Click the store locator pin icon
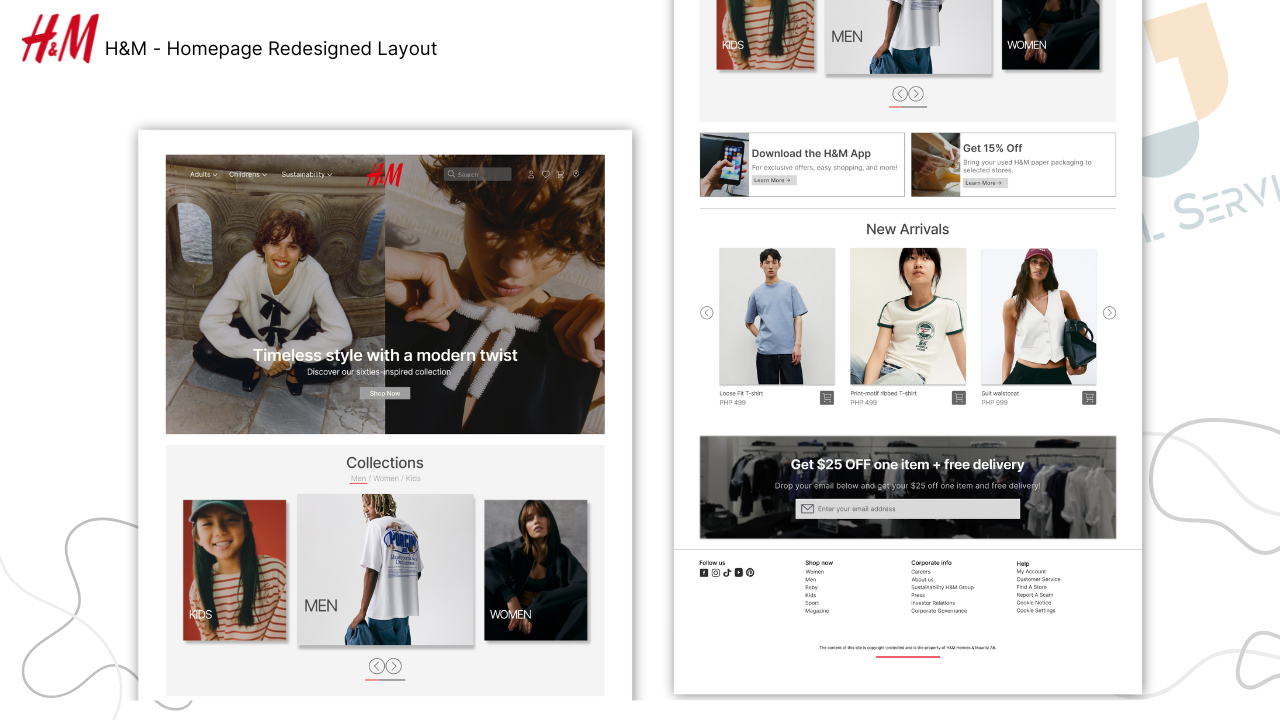Image resolution: width=1280 pixels, height=720 pixels. [x=576, y=174]
